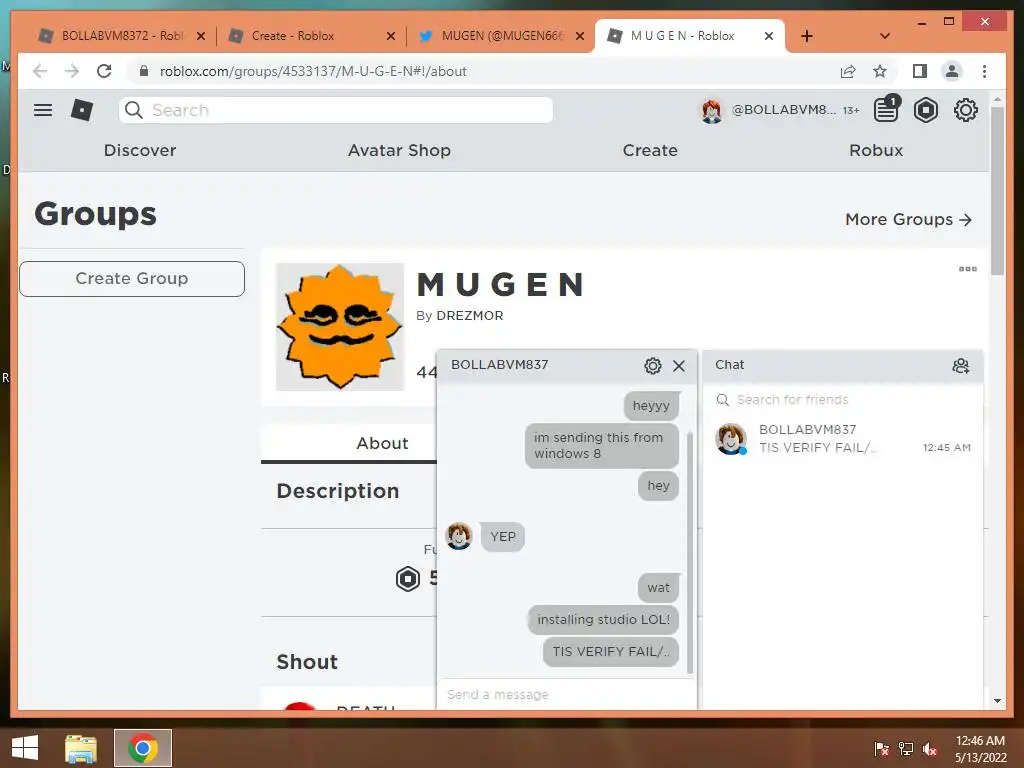Open the Robux balance icon in header

(x=925, y=110)
